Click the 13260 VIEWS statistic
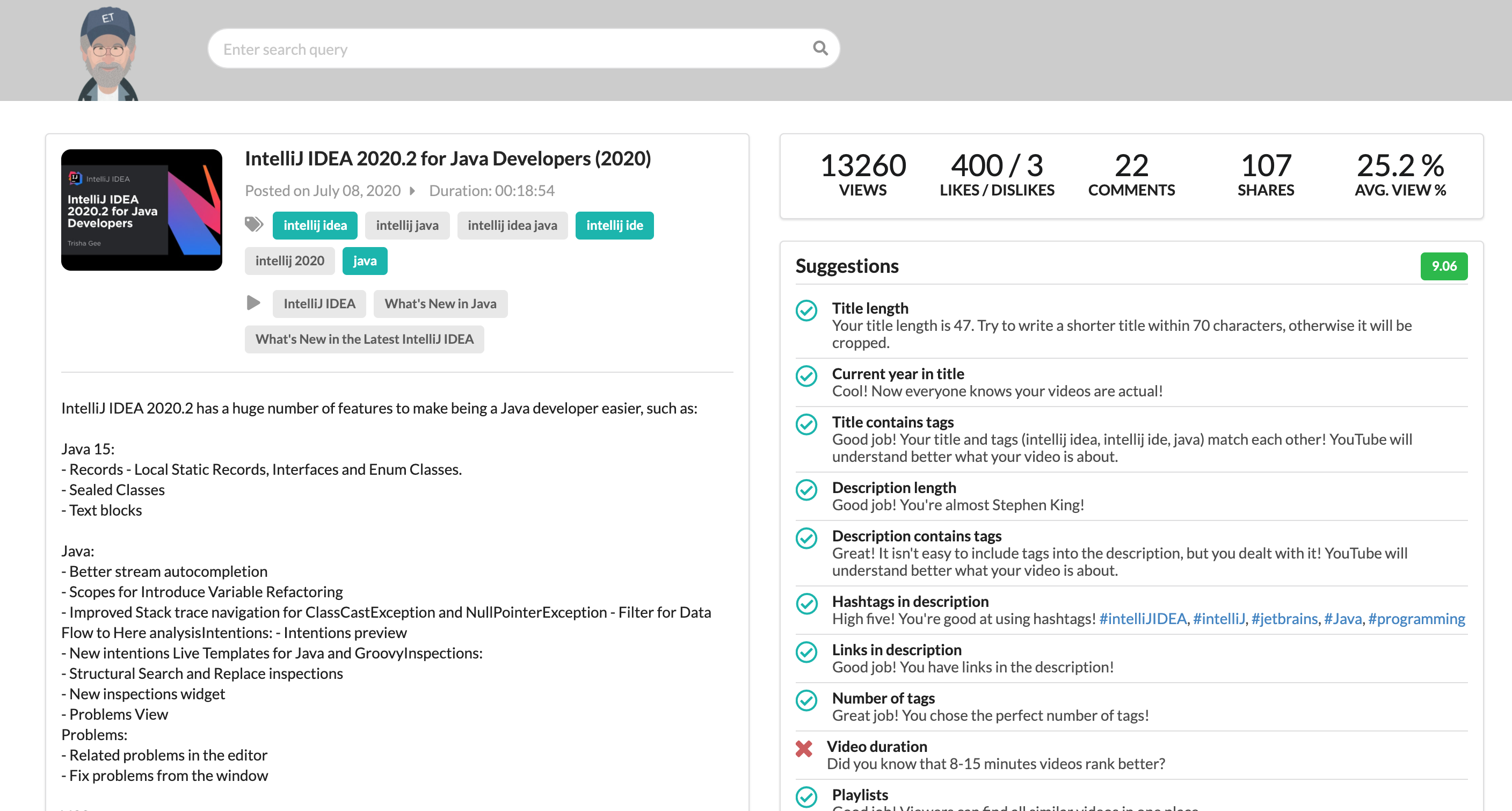Screen dimensions: 1512x811 point(862,175)
